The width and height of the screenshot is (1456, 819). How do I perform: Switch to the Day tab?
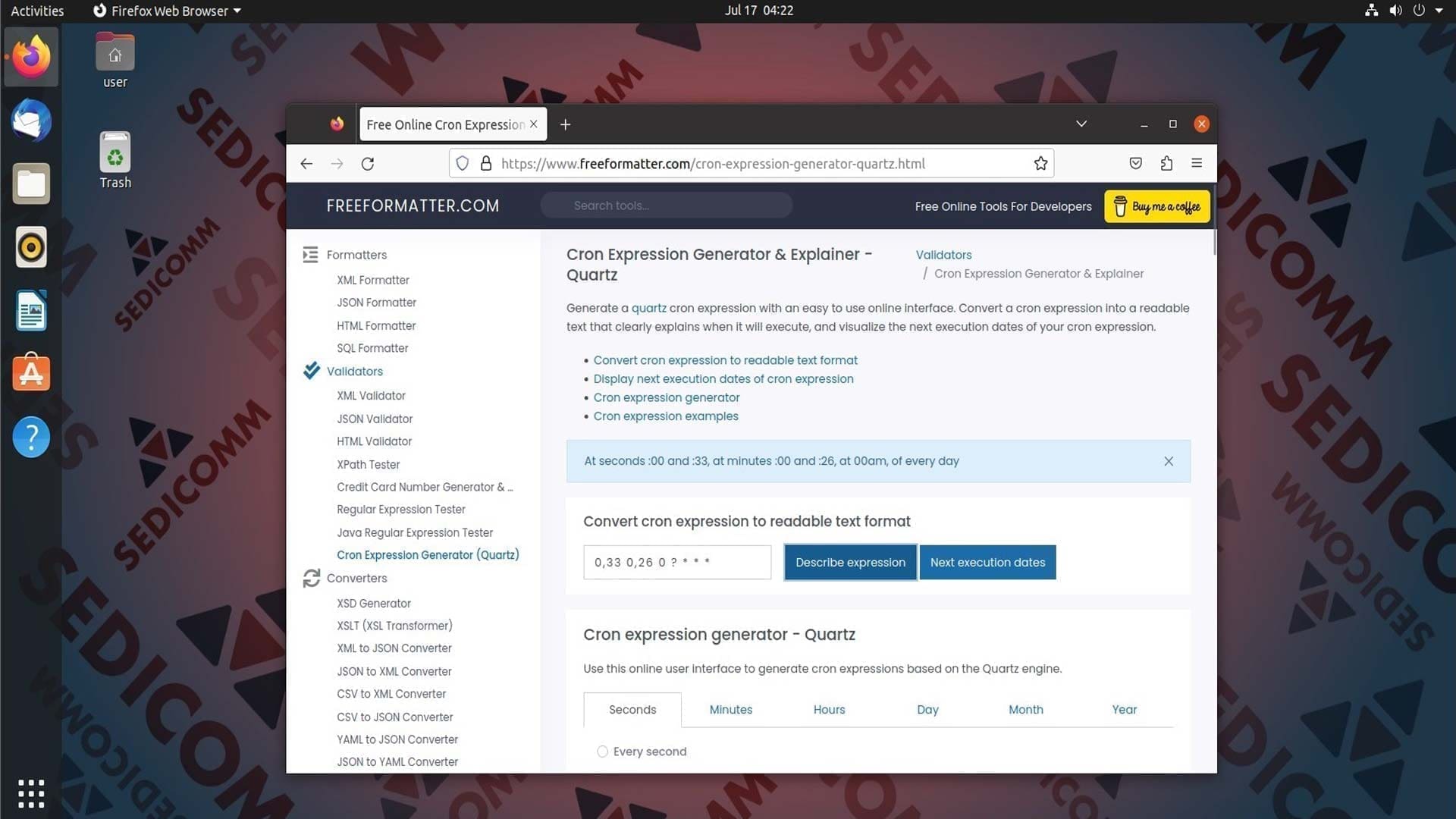click(927, 710)
